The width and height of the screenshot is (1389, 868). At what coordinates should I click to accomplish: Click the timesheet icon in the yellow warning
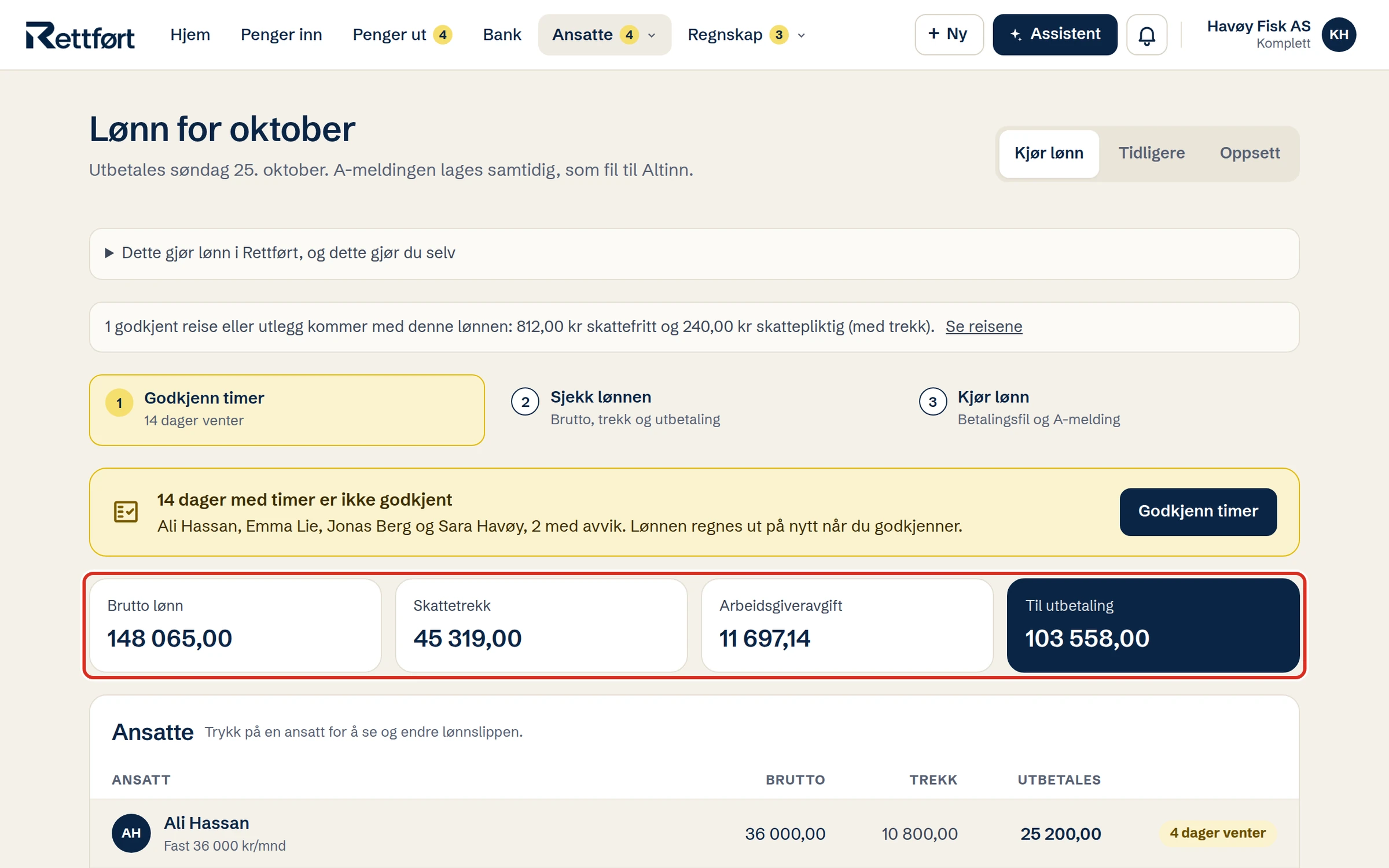(x=126, y=512)
